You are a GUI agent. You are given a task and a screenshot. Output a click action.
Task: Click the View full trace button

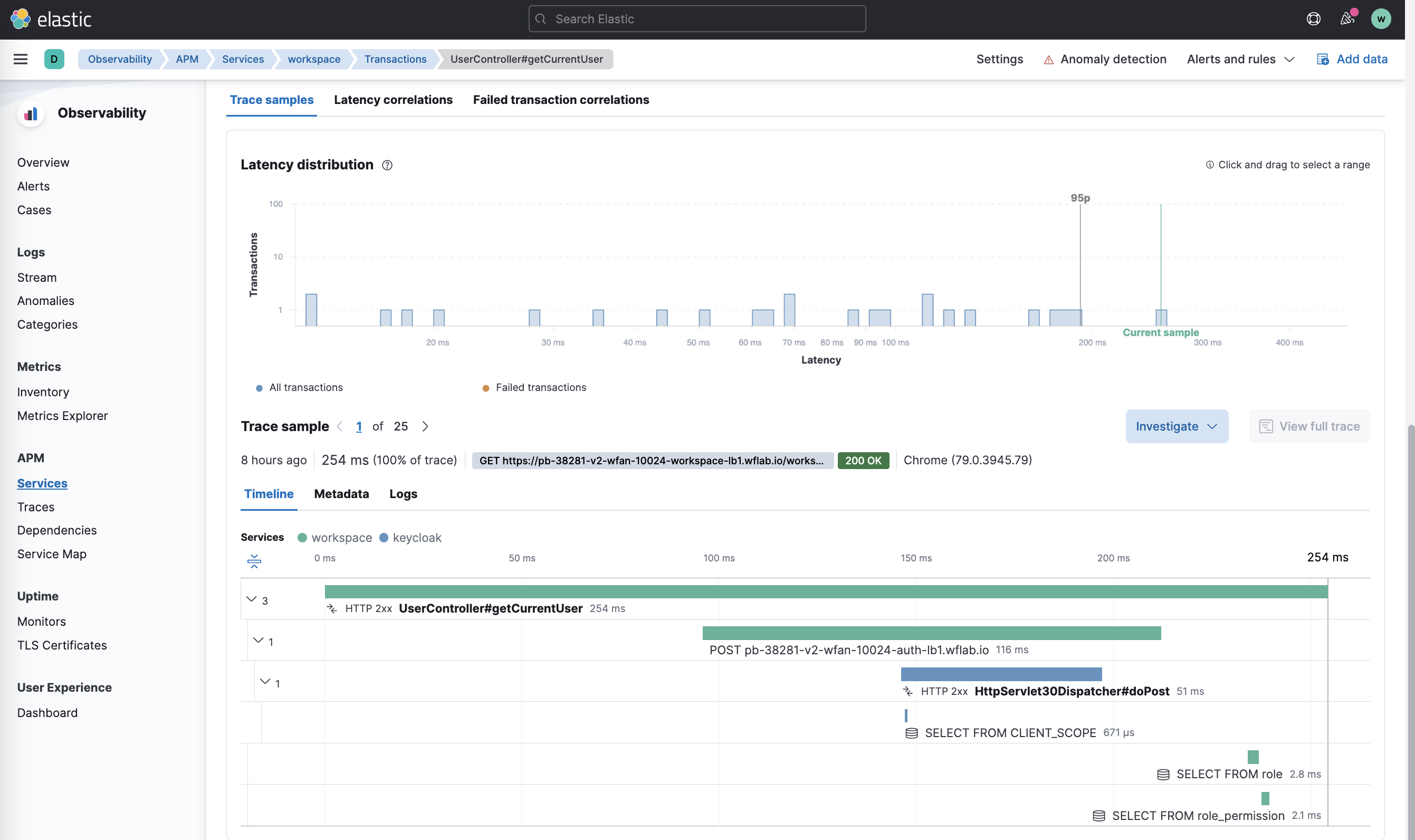pos(1309,426)
